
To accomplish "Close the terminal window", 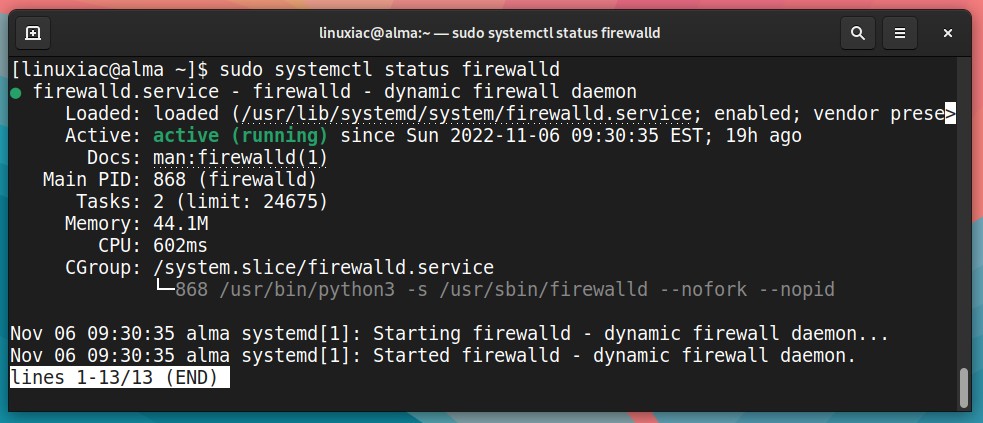I will (948, 33).
